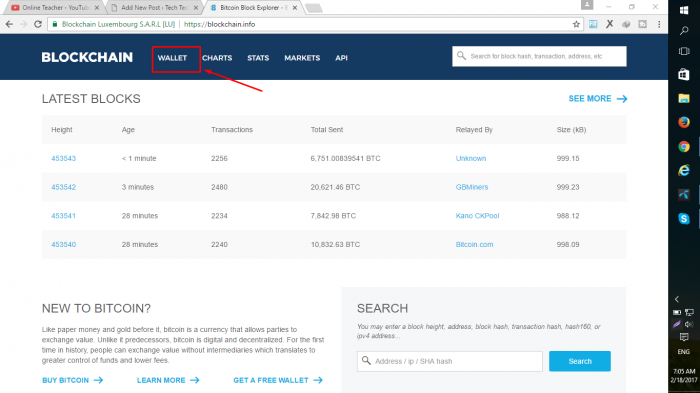Click the Relayed By column header
The height and width of the screenshot is (393, 700).
tap(474, 130)
